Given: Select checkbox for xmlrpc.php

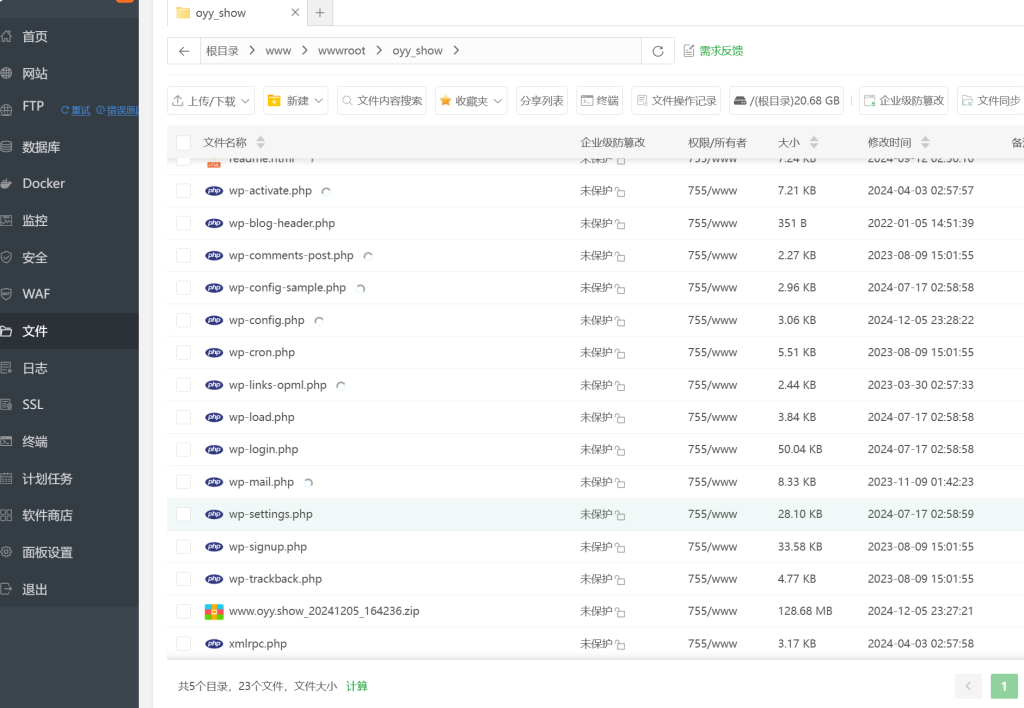Looking at the screenshot, I should [184, 643].
